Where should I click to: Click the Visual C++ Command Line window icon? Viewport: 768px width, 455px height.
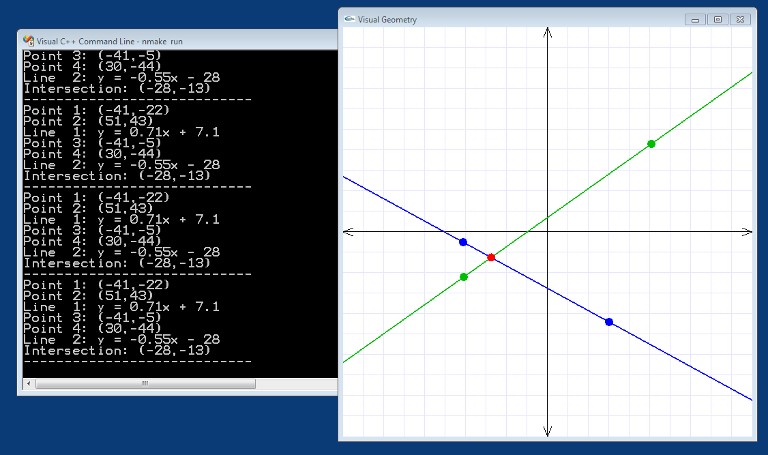pyautogui.click(x=28, y=41)
